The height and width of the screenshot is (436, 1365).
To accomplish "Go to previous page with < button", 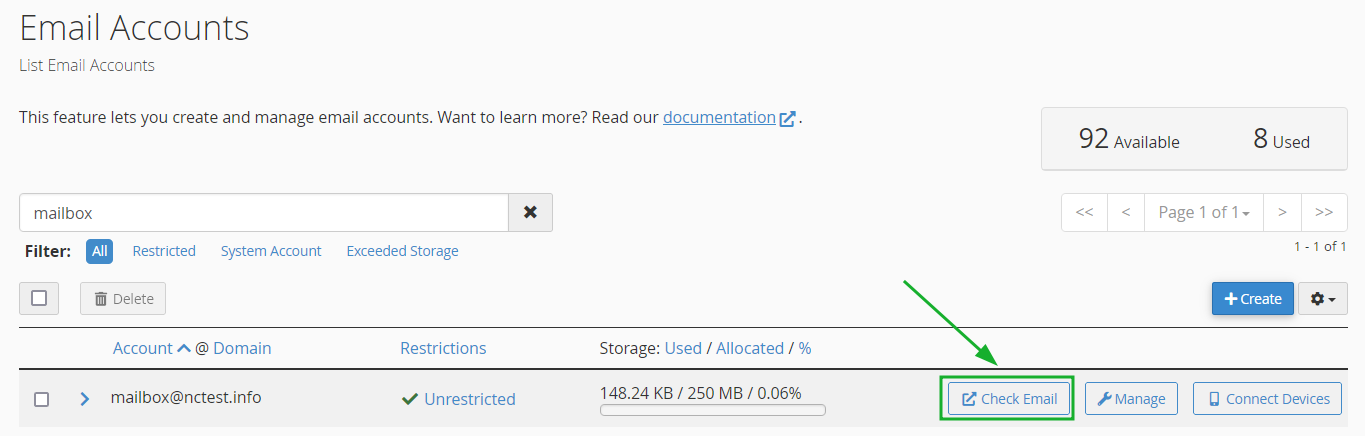I will [1125, 212].
